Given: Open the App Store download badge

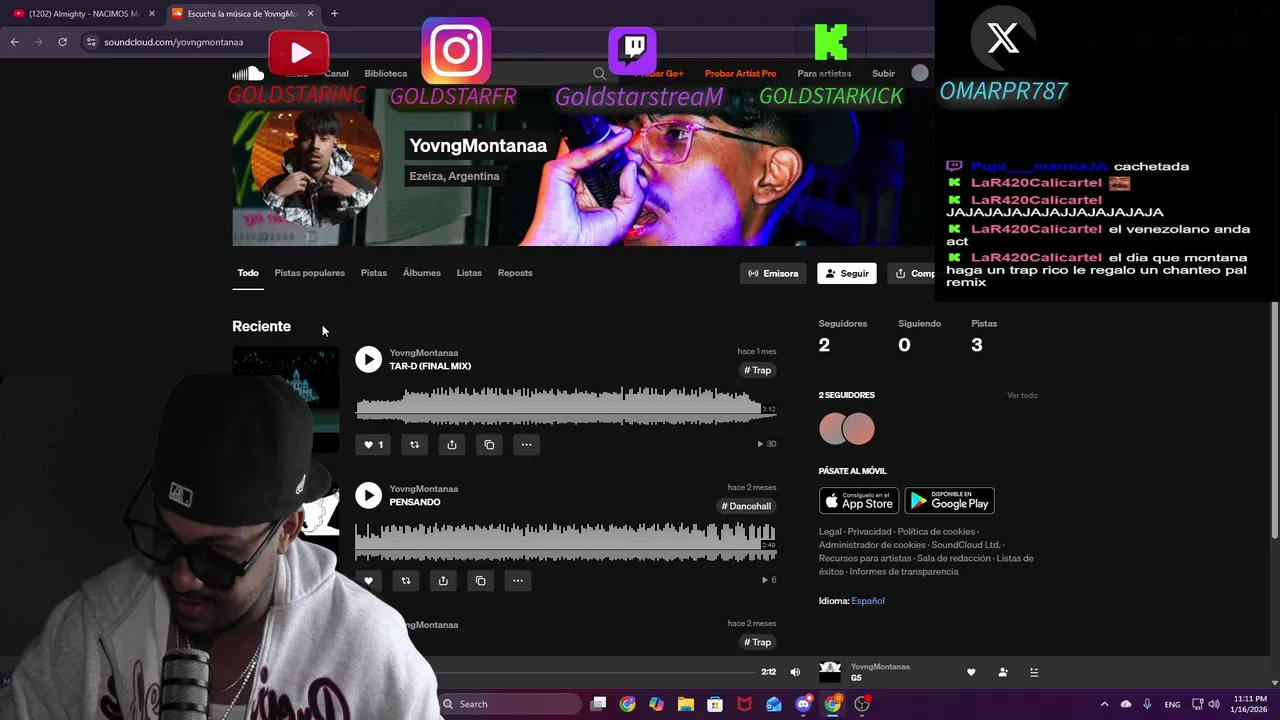Looking at the screenshot, I should (x=859, y=500).
